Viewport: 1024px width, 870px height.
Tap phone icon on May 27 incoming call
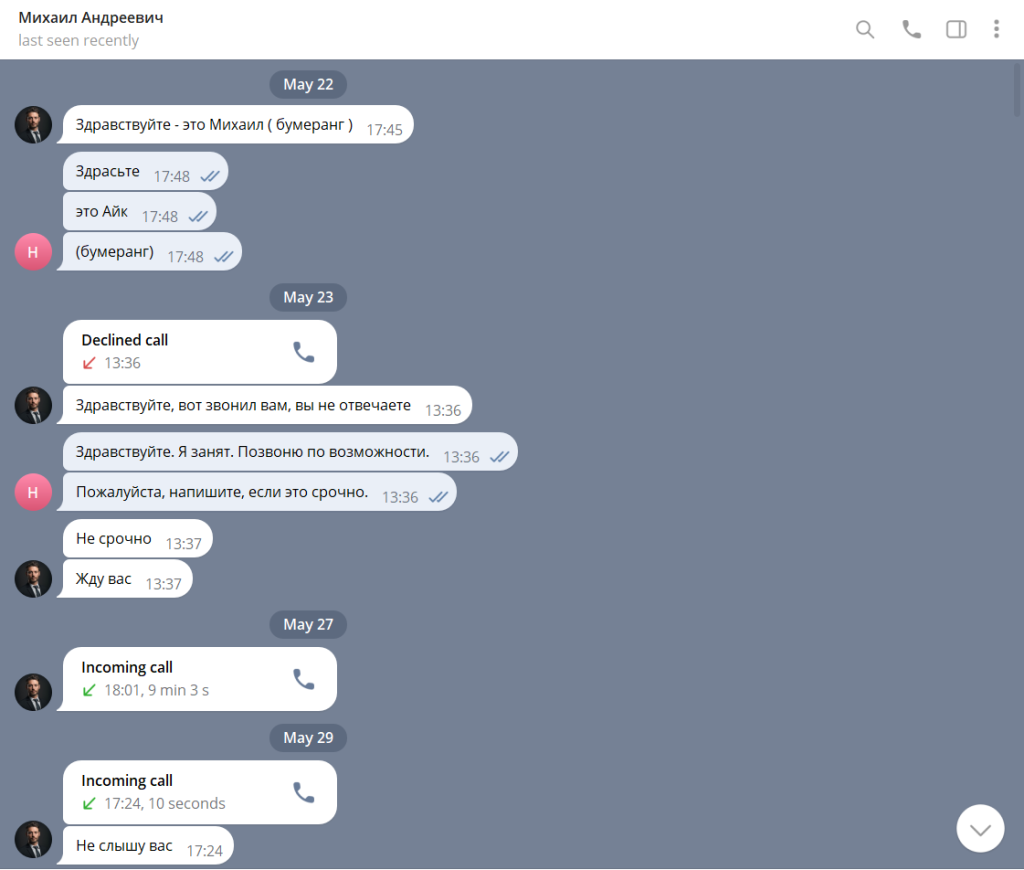pos(303,679)
